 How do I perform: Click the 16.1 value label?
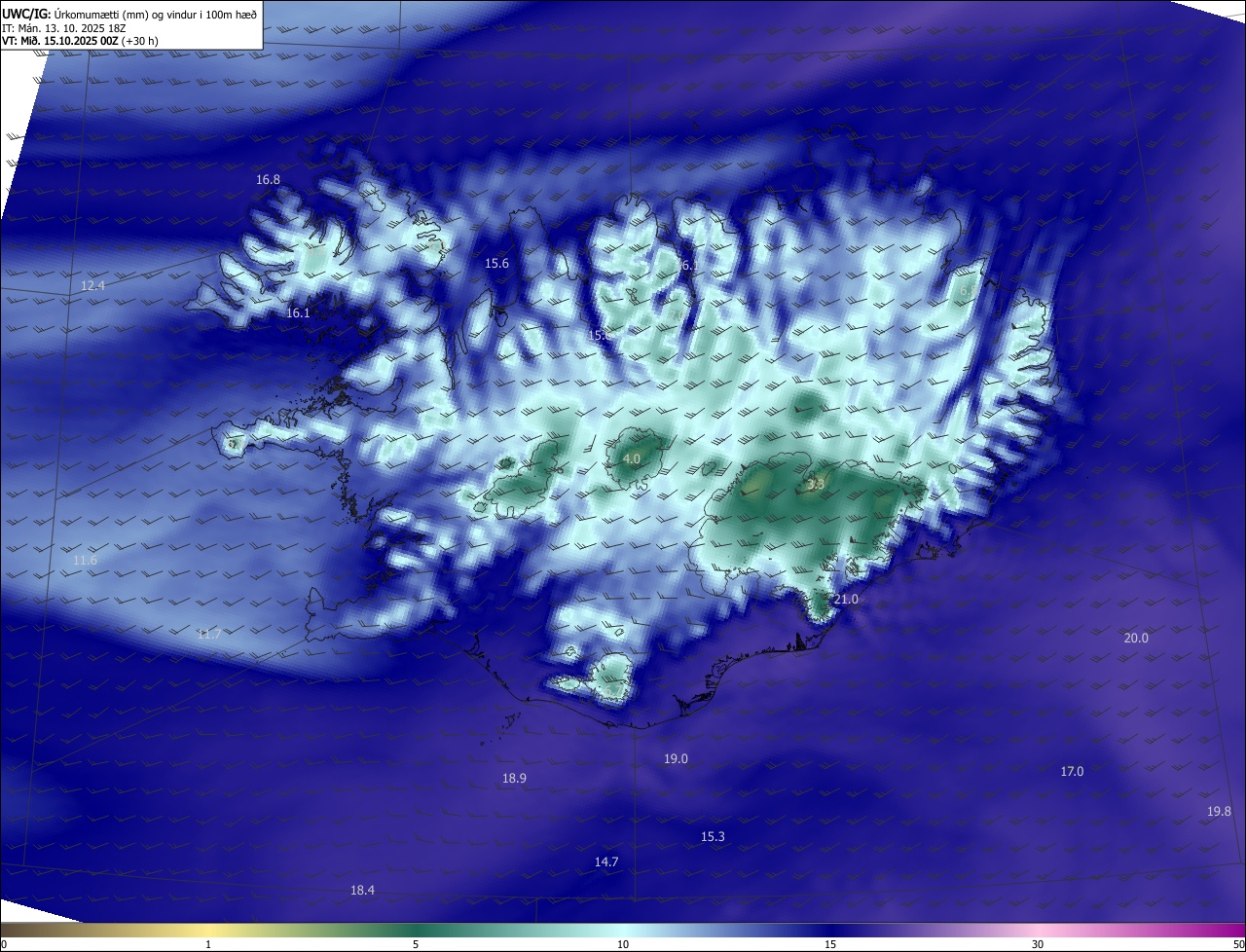point(298,313)
